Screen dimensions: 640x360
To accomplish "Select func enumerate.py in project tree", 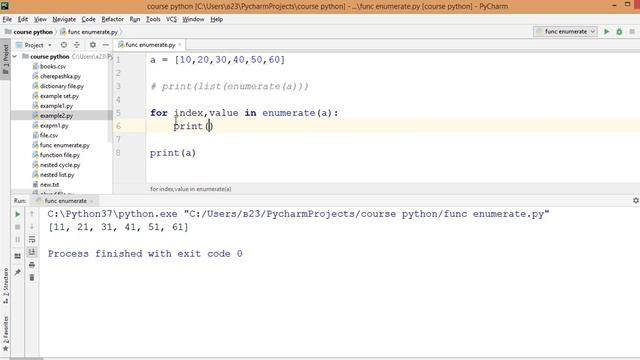I will (64, 145).
